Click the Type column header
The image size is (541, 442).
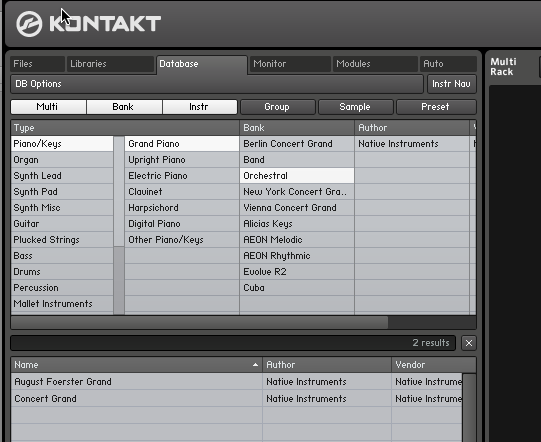(125, 128)
